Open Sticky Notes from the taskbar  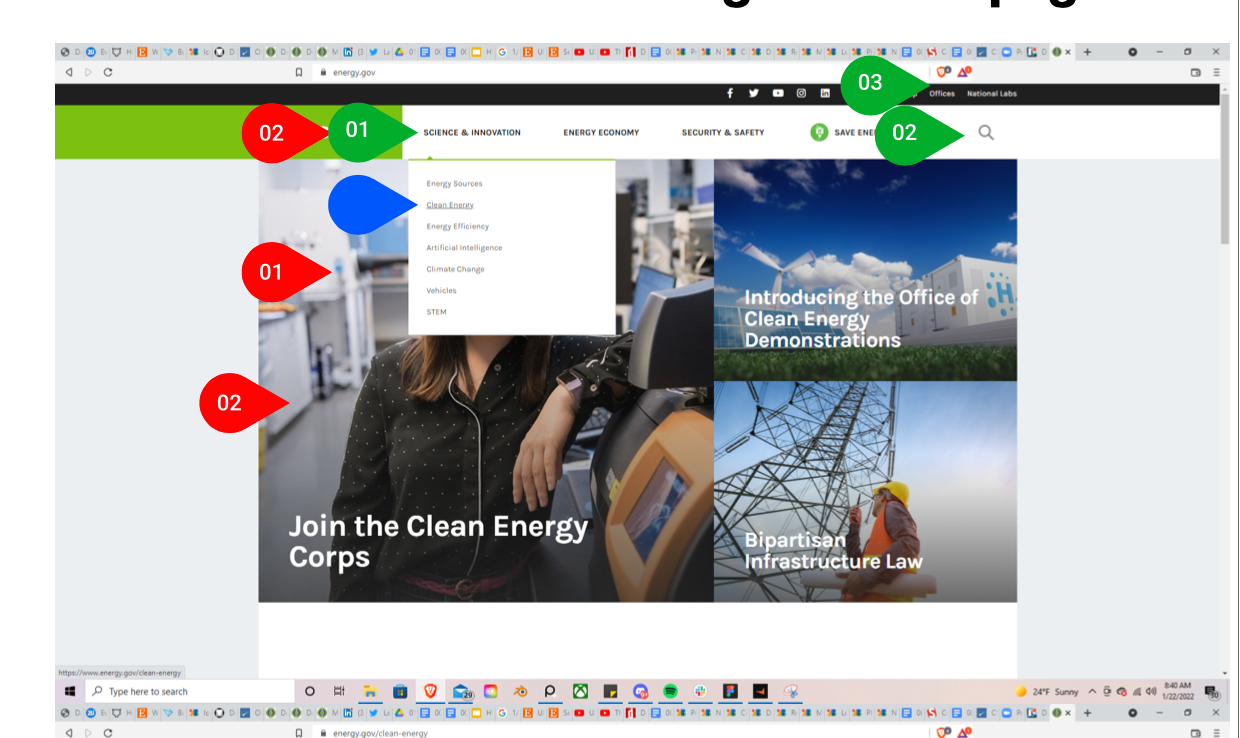[x=610, y=691]
